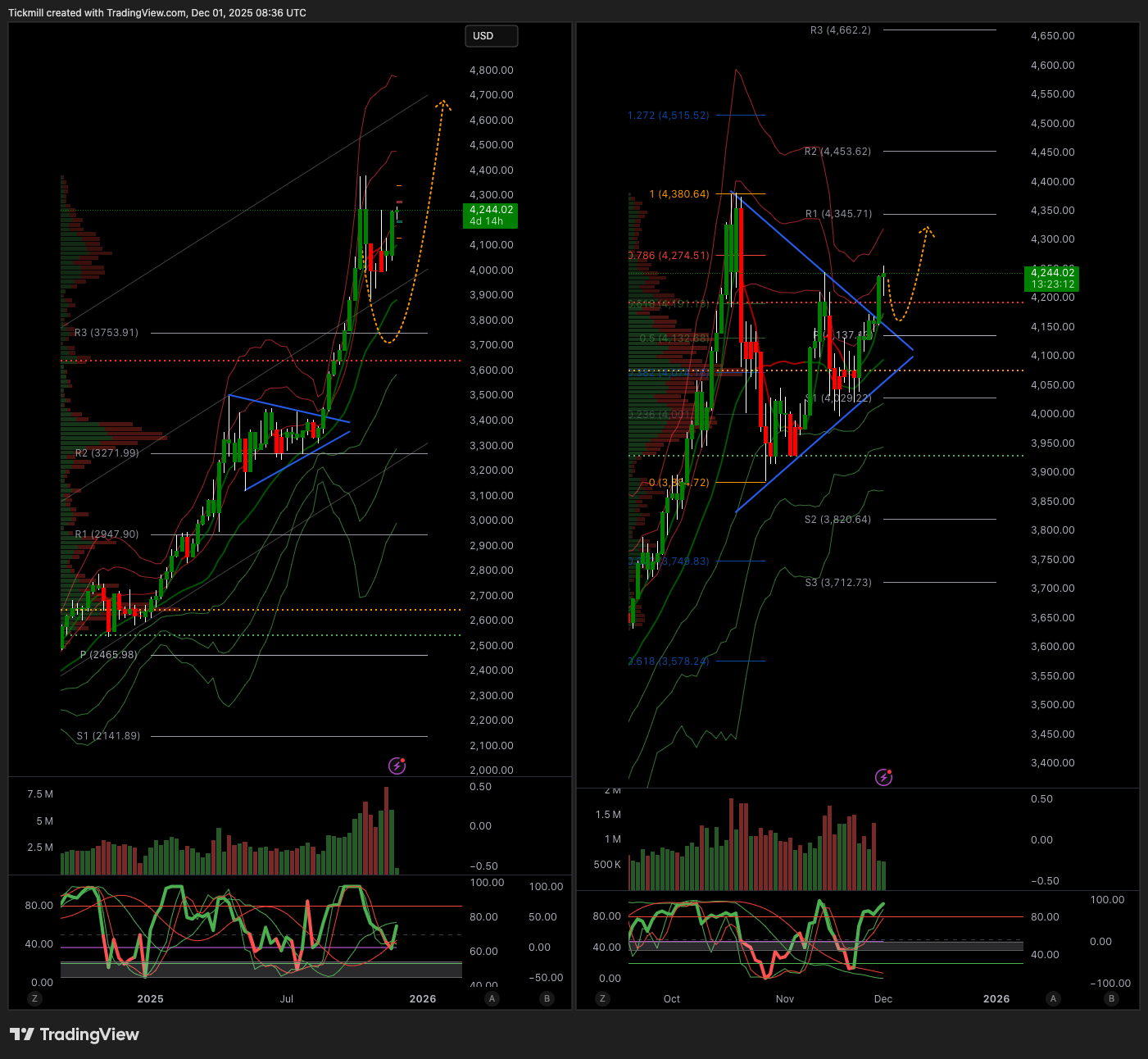Click right chart timezone Z icon
The height and width of the screenshot is (1059, 1148).
(x=602, y=998)
